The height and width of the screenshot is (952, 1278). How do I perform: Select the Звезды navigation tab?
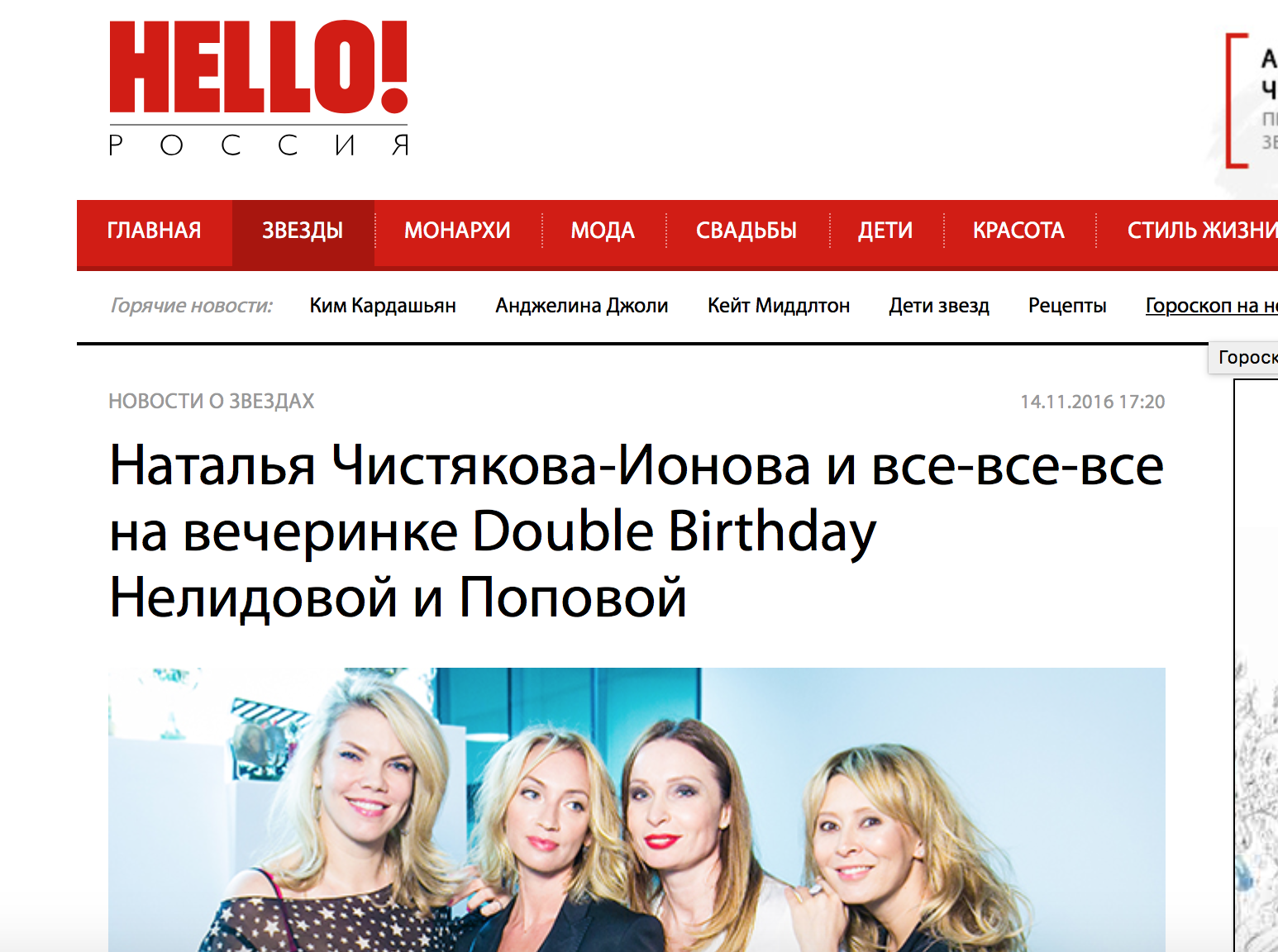click(303, 231)
